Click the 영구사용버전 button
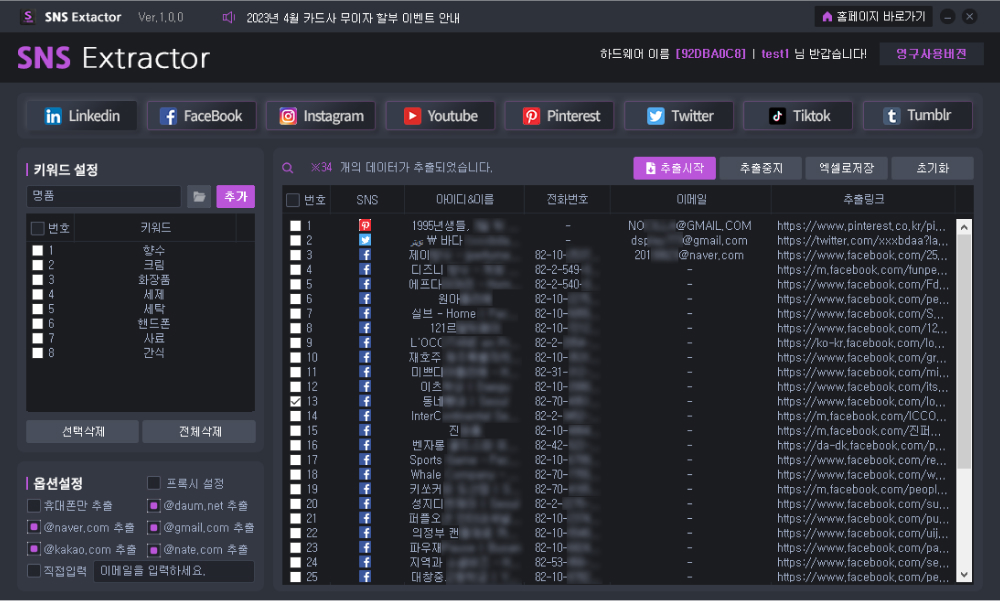 pos(931,54)
